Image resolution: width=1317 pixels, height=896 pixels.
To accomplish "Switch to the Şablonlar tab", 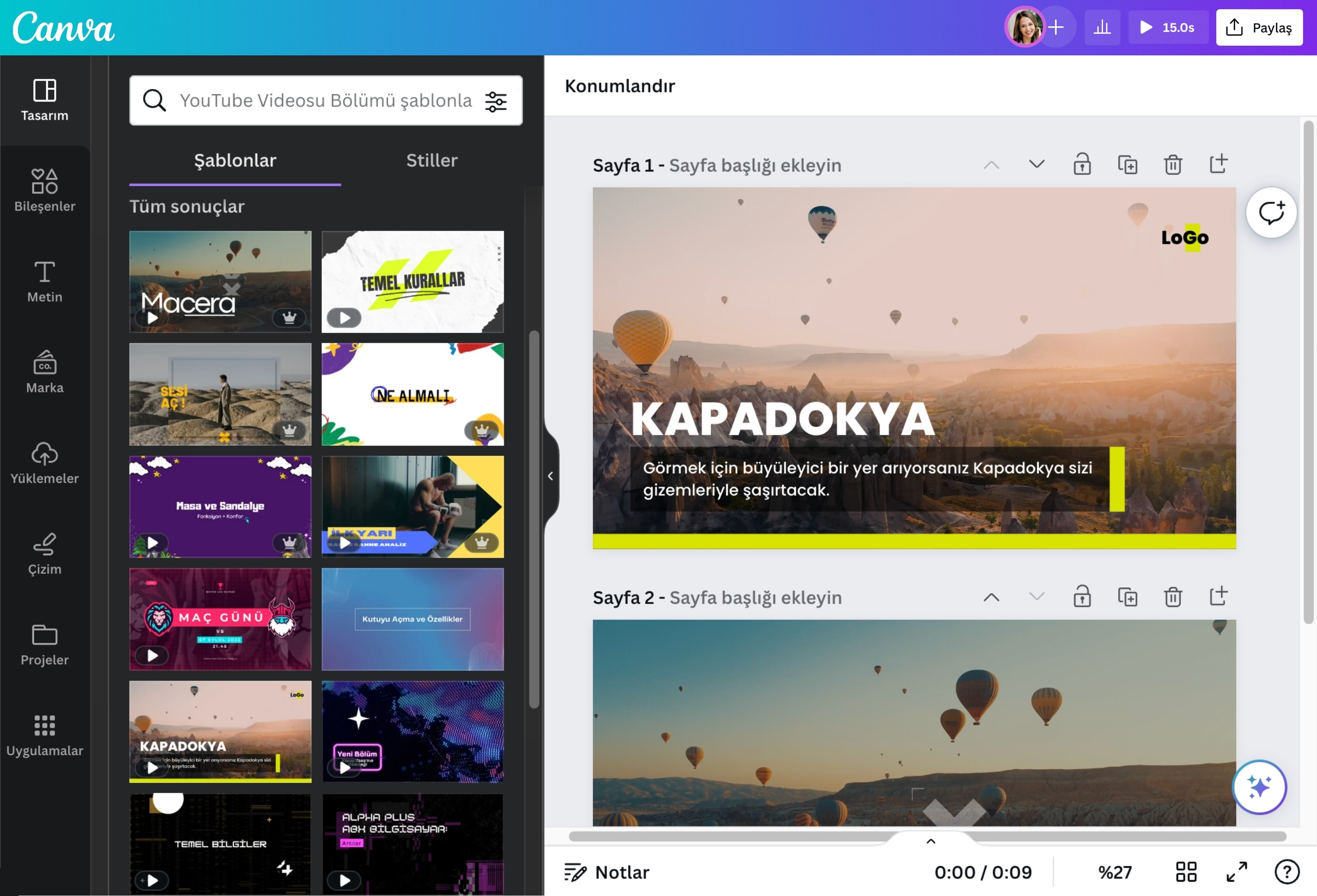I will [x=234, y=160].
